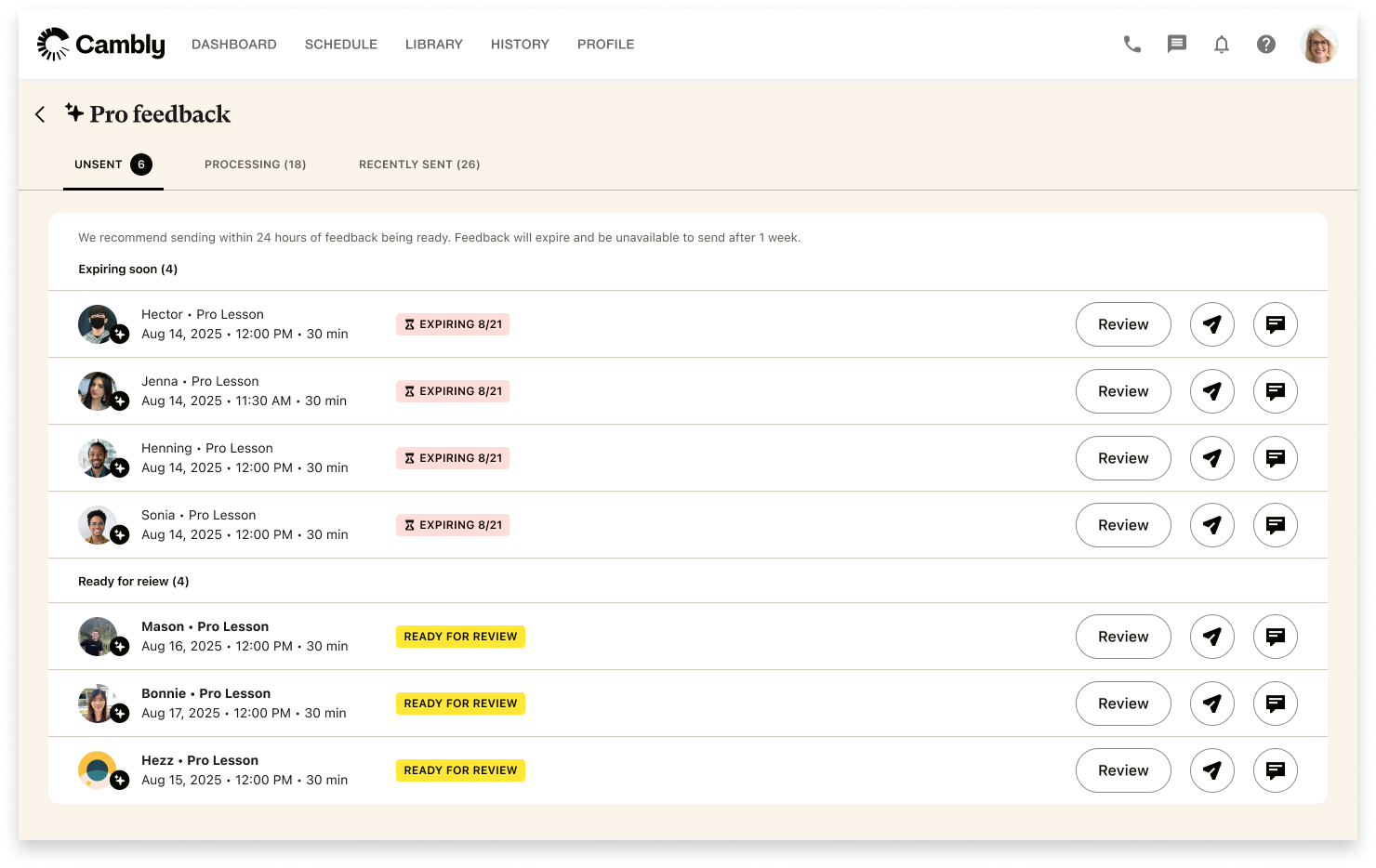Open the phone call icon
Image resolution: width=1376 pixels, height=868 pixels.
tap(1132, 44)
